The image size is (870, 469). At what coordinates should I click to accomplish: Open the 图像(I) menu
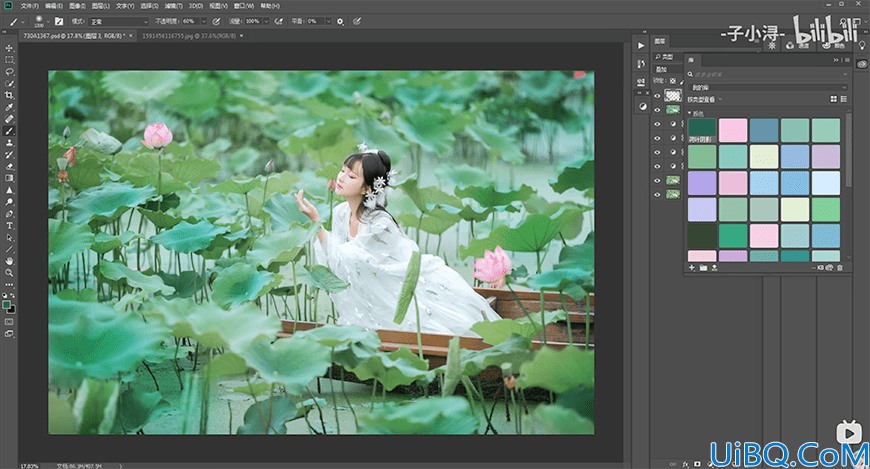pos(77,6)
